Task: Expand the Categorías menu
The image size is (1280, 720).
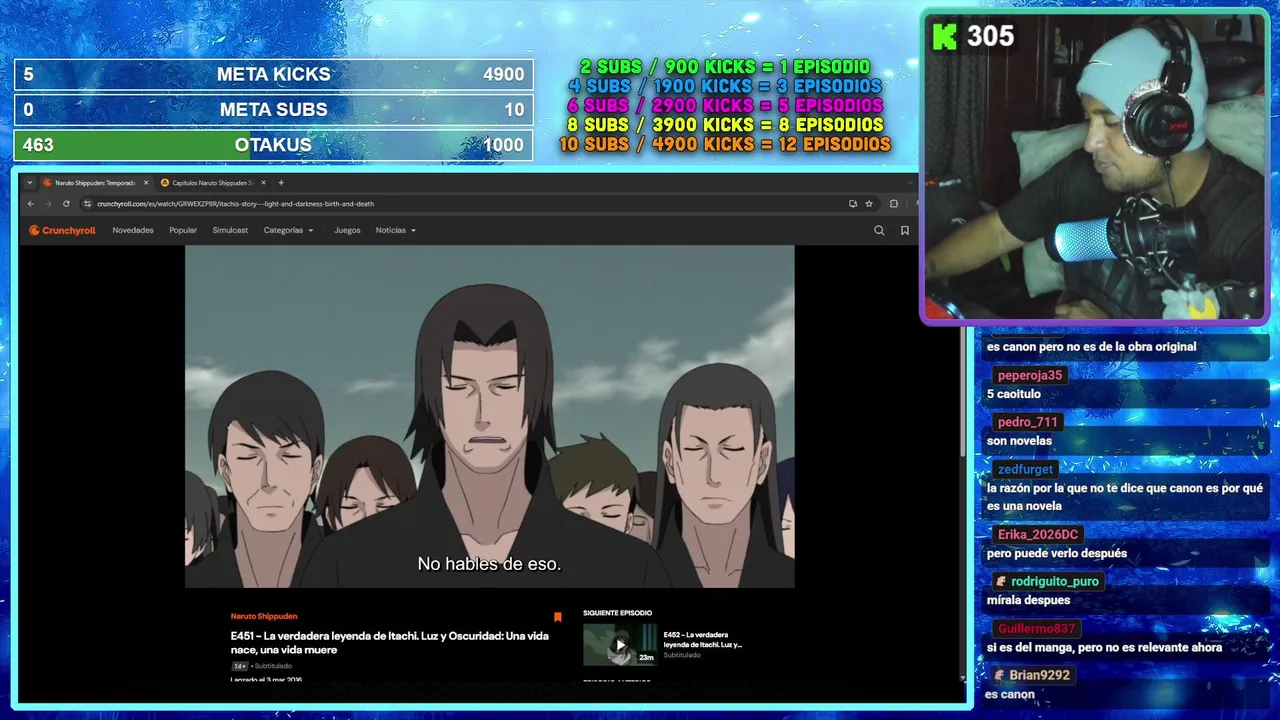Action: coord(288,230)
